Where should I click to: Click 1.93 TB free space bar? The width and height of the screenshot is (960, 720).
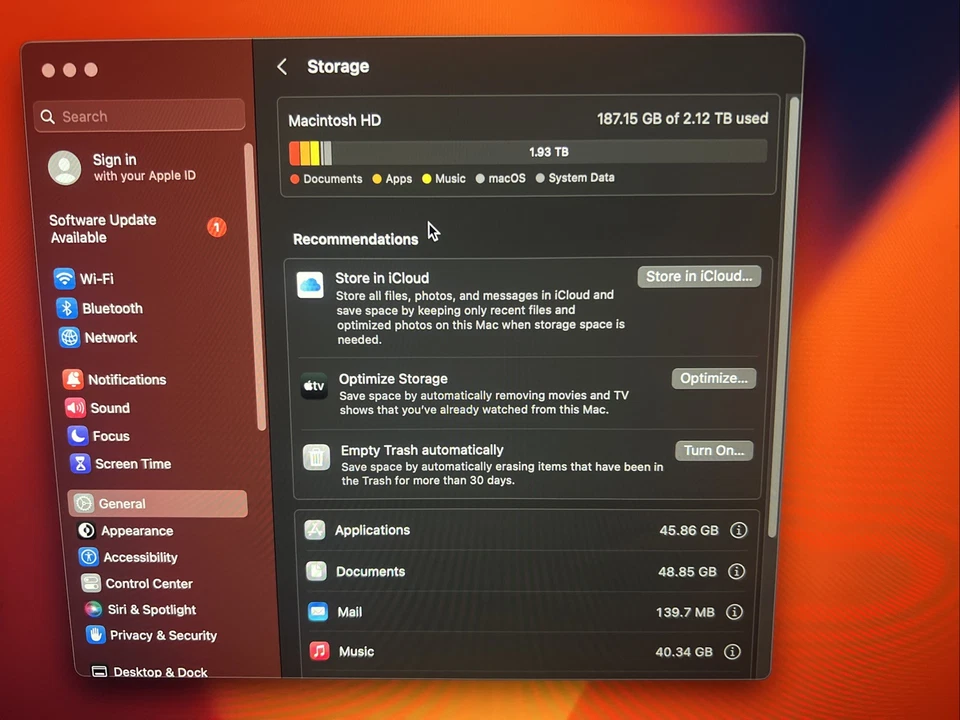[x=549, y=152]
